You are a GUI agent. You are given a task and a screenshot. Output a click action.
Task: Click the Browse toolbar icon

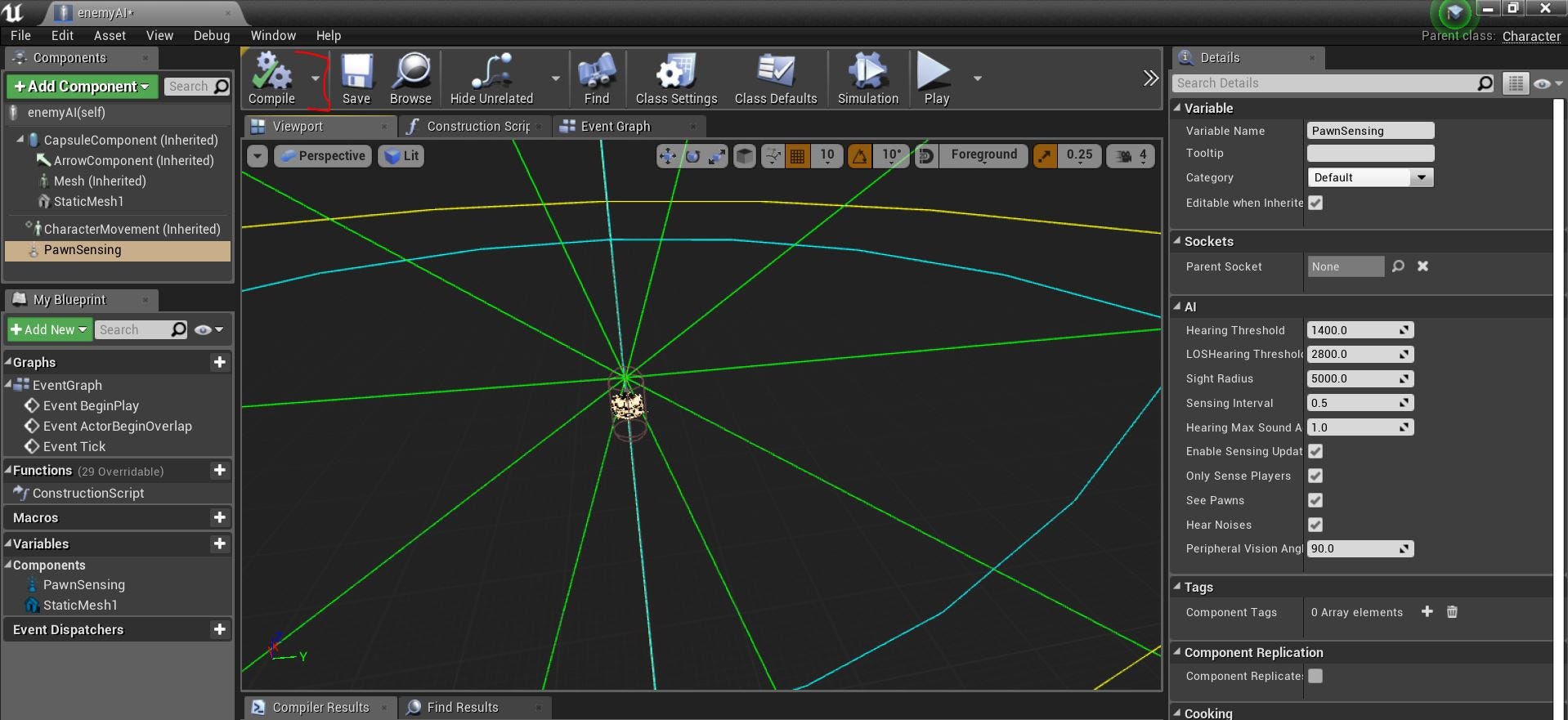pyautogui.click(x=410, y=78)
